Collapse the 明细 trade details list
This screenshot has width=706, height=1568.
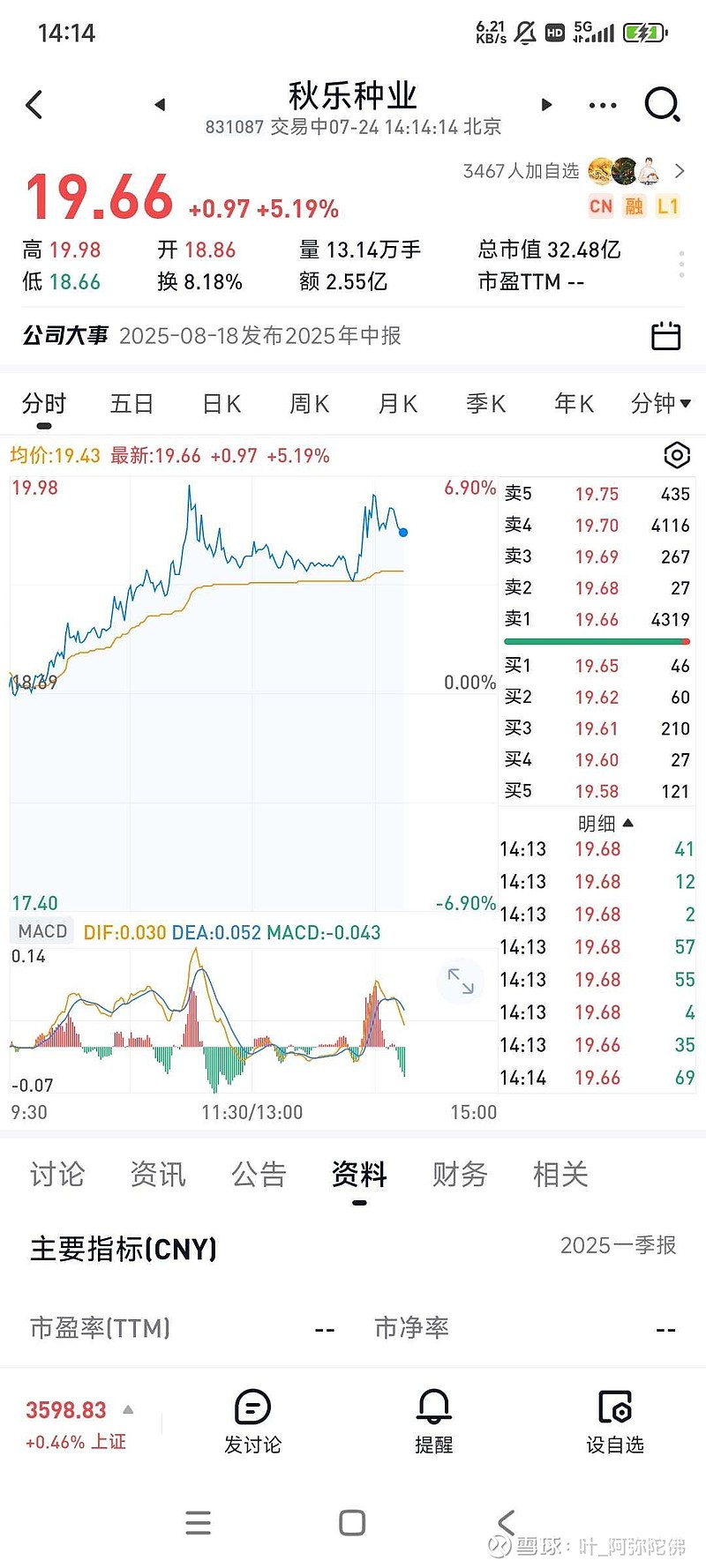pyautogui.click(x=605, y=823)
